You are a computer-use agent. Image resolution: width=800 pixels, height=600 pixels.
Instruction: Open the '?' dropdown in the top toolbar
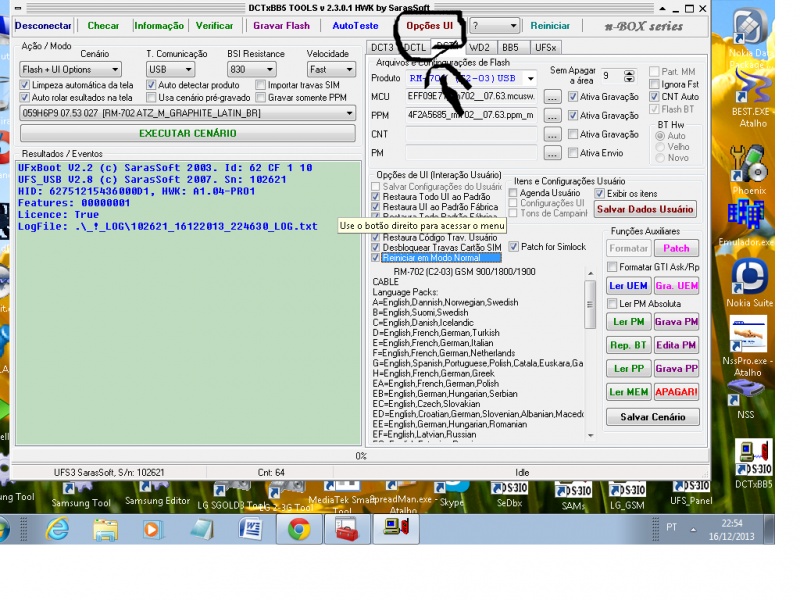pyautogui.click(x=494, y=26)
